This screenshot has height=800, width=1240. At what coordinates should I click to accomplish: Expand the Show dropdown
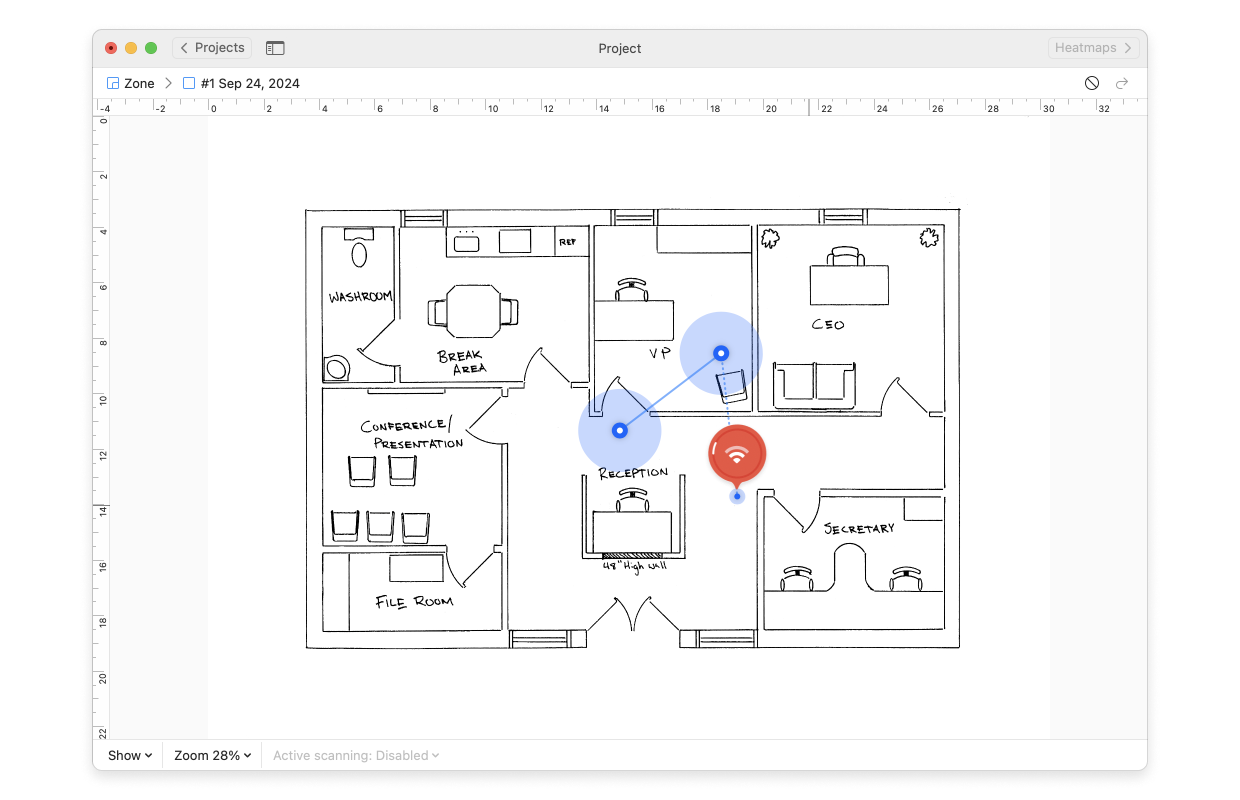(130, 756)
